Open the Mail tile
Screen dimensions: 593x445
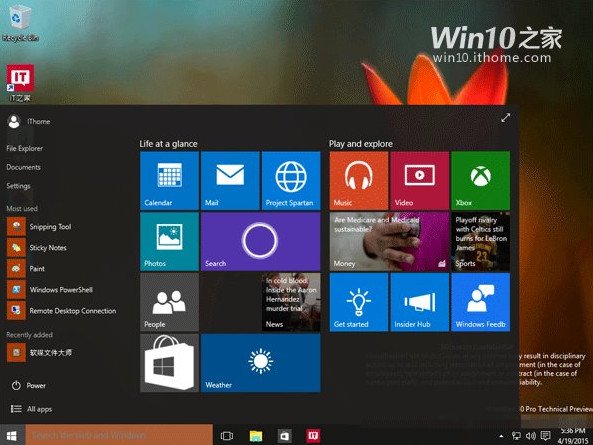pyautogui.click(x=230, y=181)
